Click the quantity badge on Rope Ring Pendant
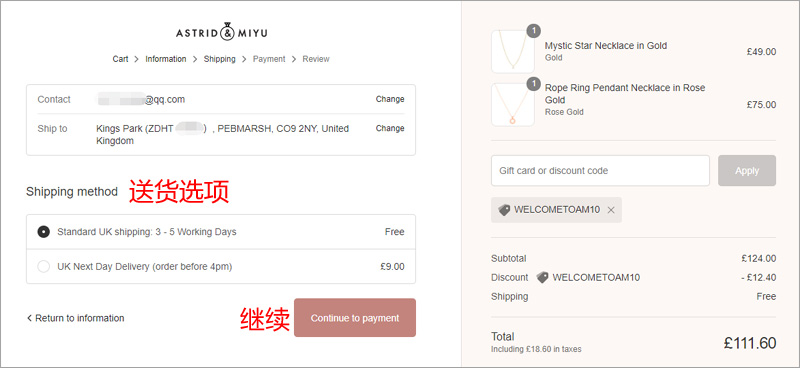The height and width of the screenshot is (368, 800). click(x=534, y=84)
